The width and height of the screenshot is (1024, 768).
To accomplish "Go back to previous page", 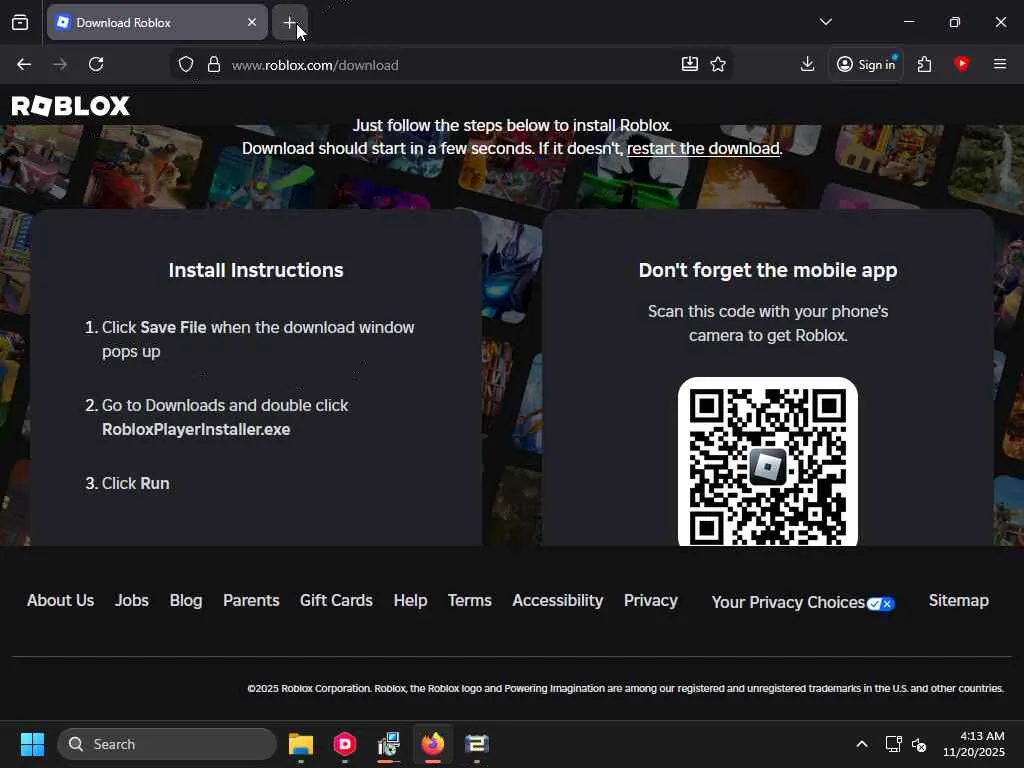I will tap(24, 64).
